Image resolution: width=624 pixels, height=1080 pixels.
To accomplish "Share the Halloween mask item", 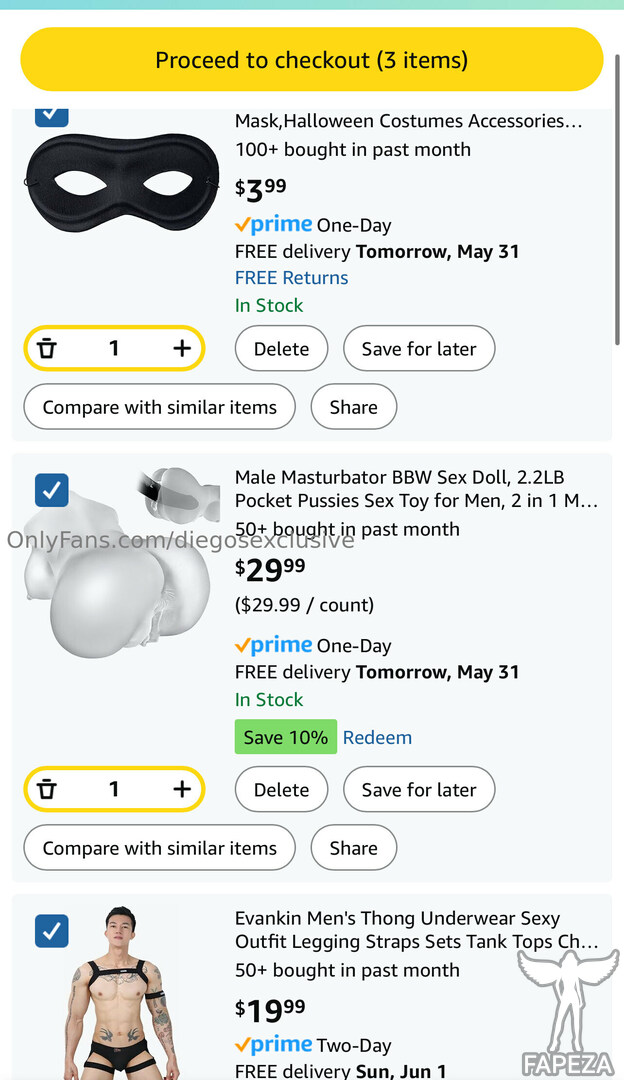I will [353, 407].
